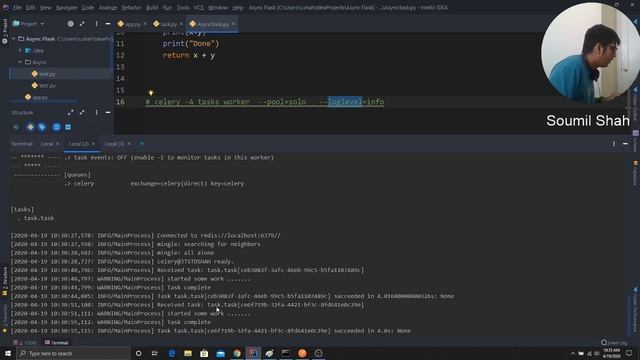Image resolution: width=640 pixels, height=360 pixels.
Task: Open the Edit menu
Action: [x=31, y=7]
